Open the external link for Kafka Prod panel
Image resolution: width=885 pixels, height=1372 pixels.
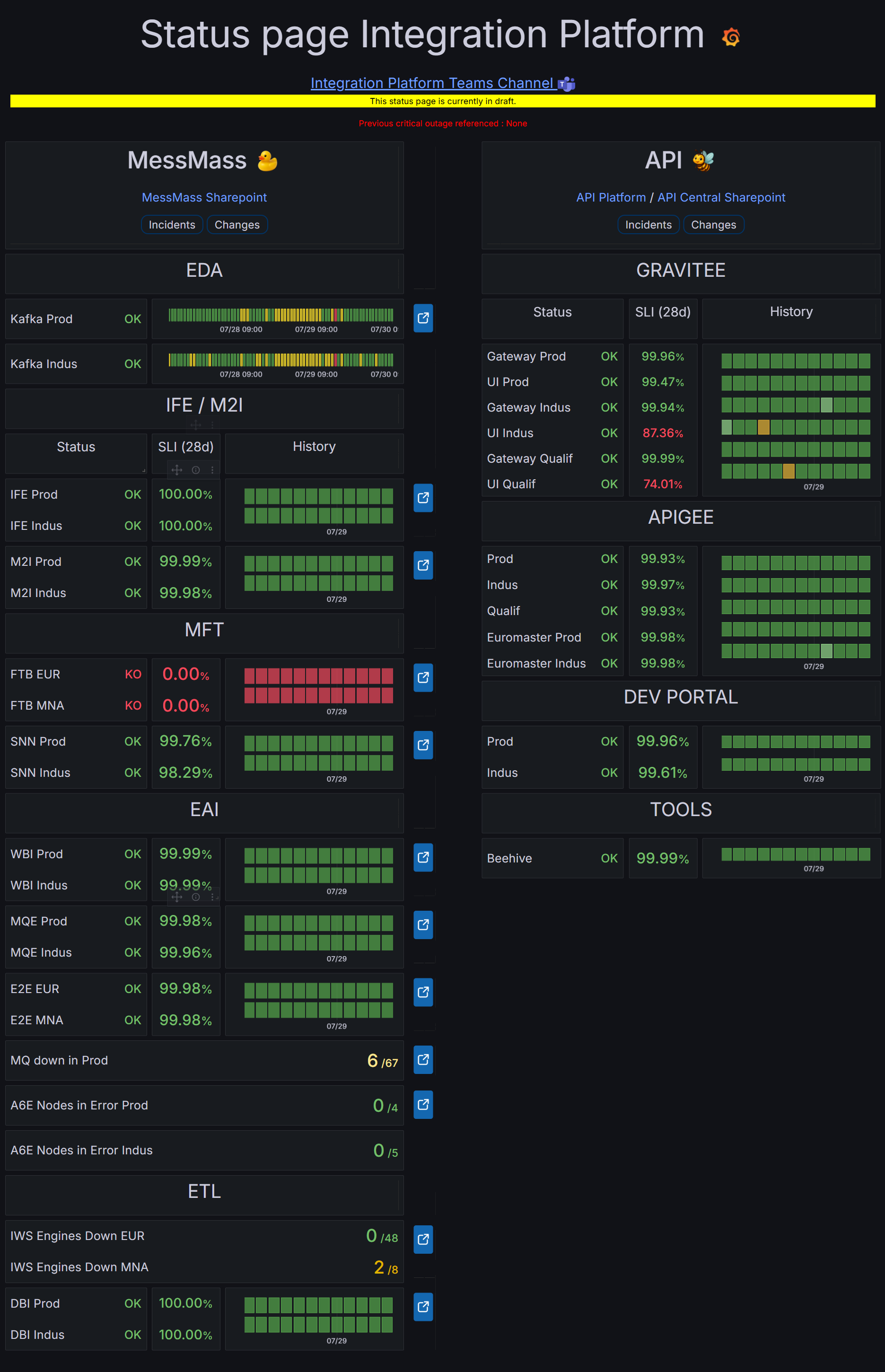423,318
